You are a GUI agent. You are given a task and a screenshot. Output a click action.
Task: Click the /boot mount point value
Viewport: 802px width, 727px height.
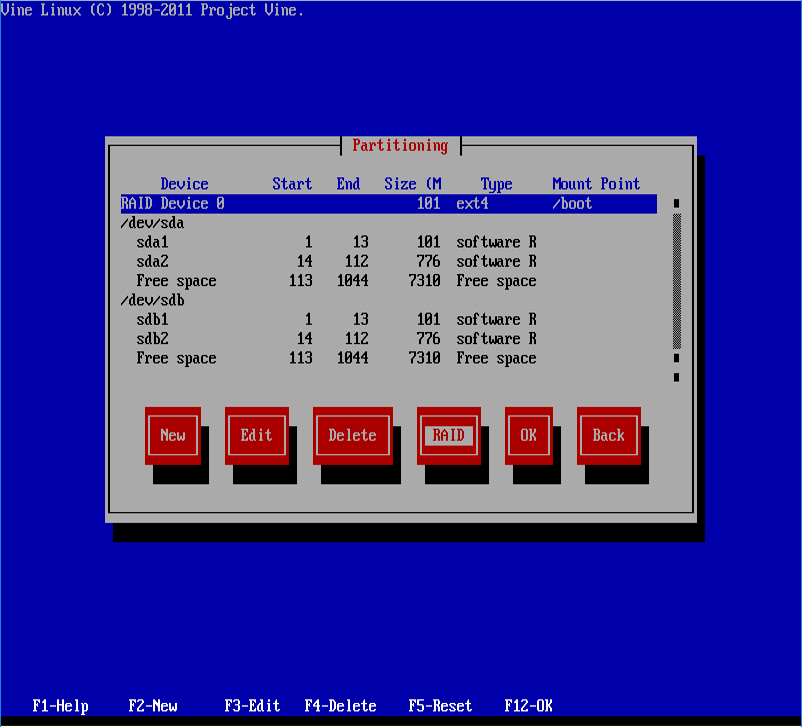point(572,204)
